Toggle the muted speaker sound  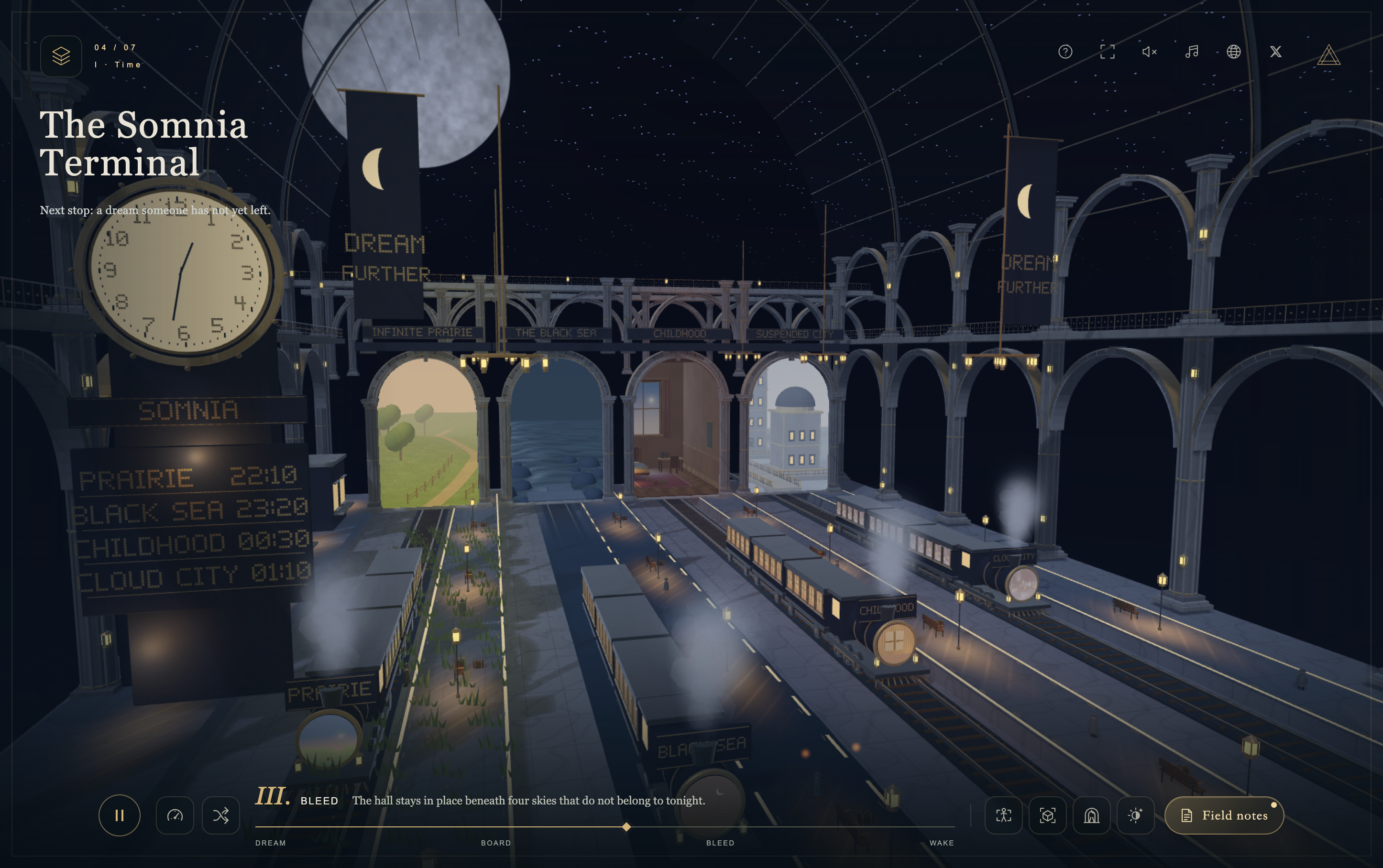coord(1149,52)
